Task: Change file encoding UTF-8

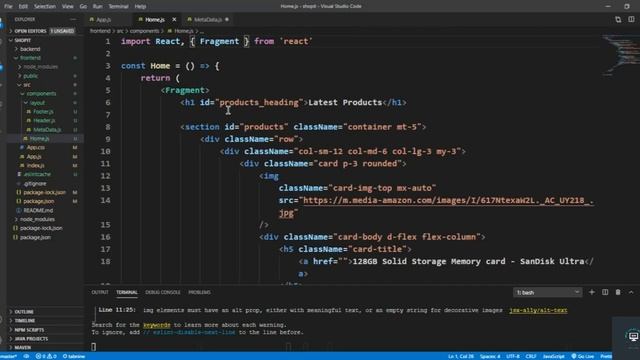Action: point(513,356)
